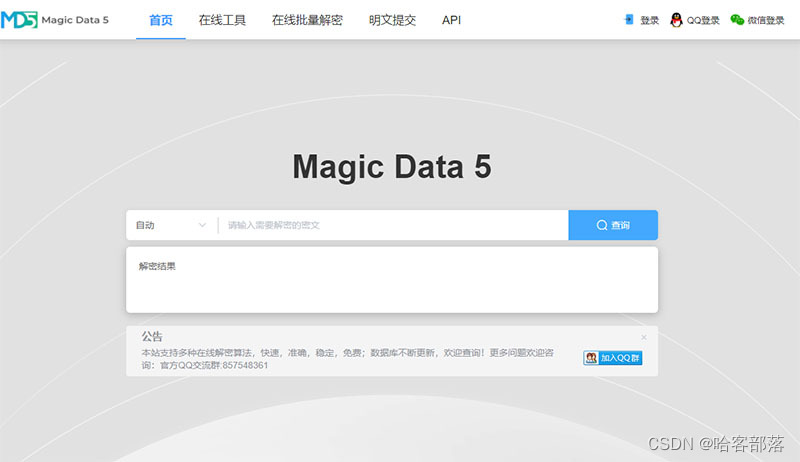This screenshot has height=462, width=800.
Task: Sign in via 微信登录 link
Action: (x=766, y=20)
